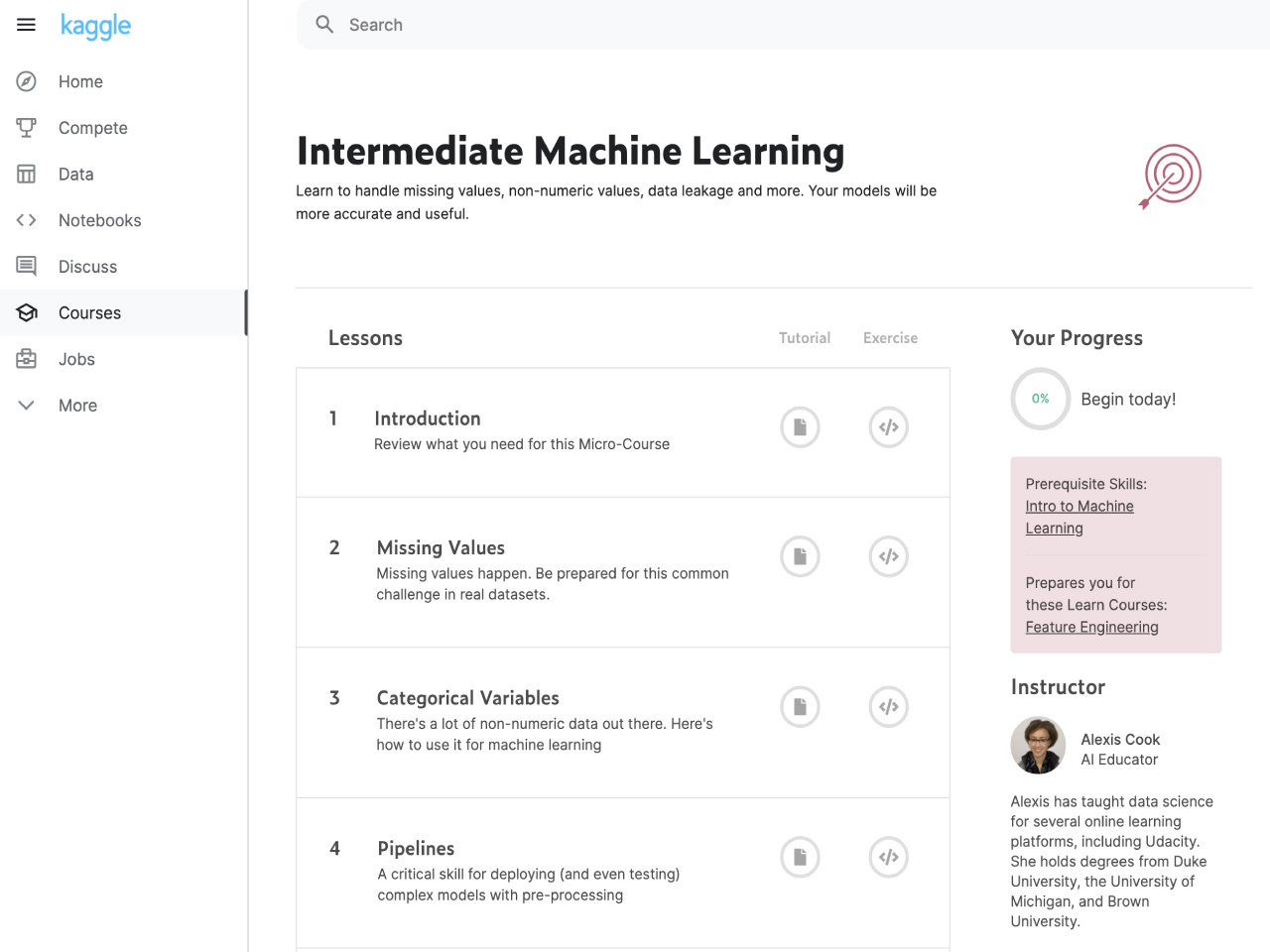Screen dimensions: 1270x952
Task: Open the Pipelines tutorial icon
Action: 800,857
